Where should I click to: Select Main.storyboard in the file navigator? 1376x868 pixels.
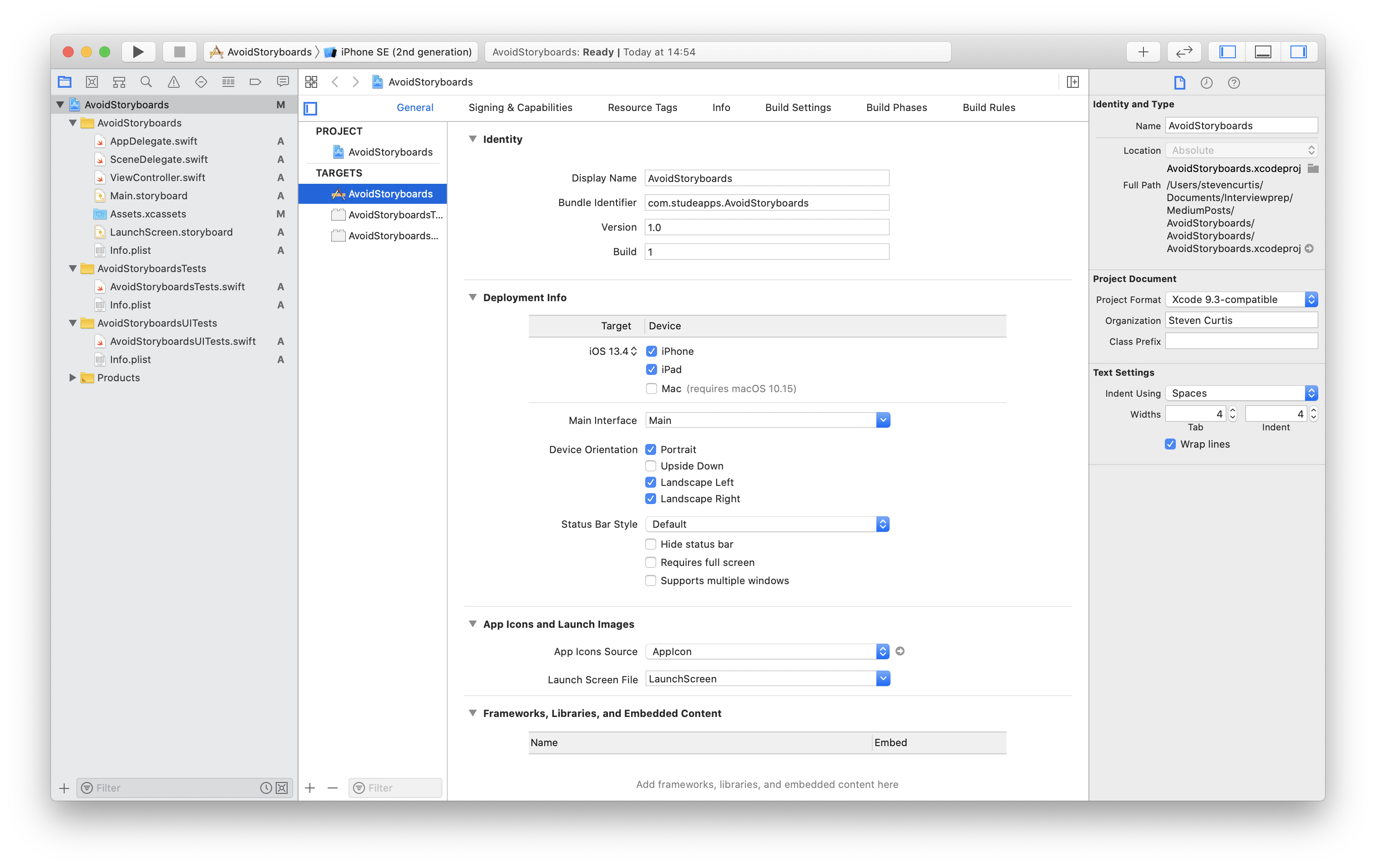(149, 196)
